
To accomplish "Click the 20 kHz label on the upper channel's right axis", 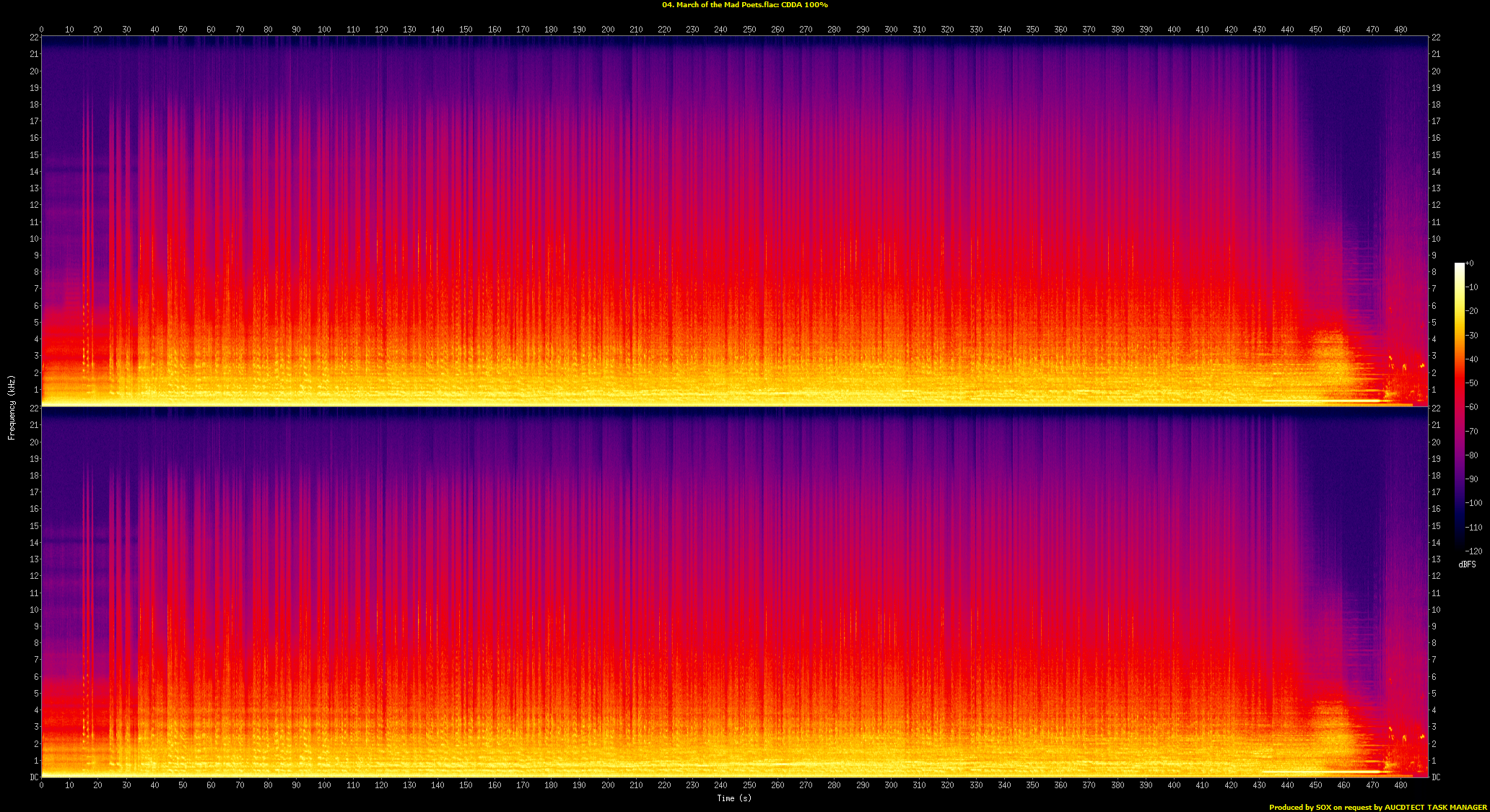I will tap(1436, 71).
